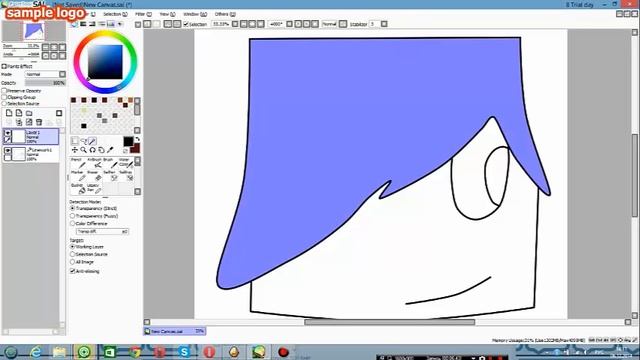Click the black foreground color swatch
This screenshot has width=640, height=360.
pos(128,141)
